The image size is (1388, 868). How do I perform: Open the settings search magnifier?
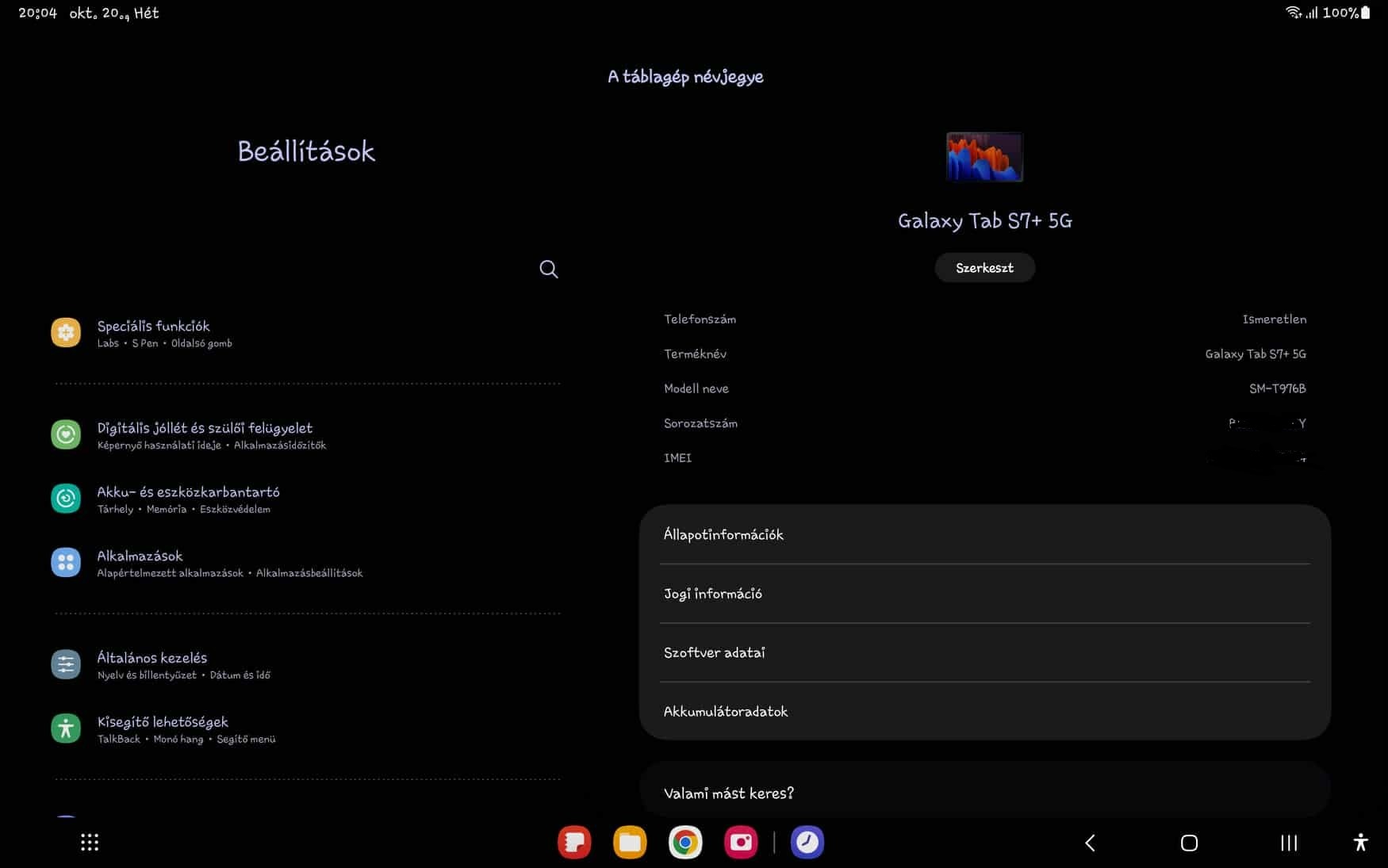pyautogui.click(x=548, y=270)
